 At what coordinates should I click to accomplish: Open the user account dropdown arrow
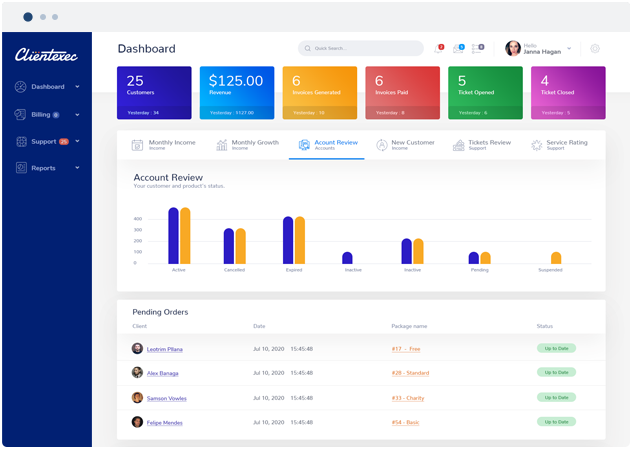[569, 48]
